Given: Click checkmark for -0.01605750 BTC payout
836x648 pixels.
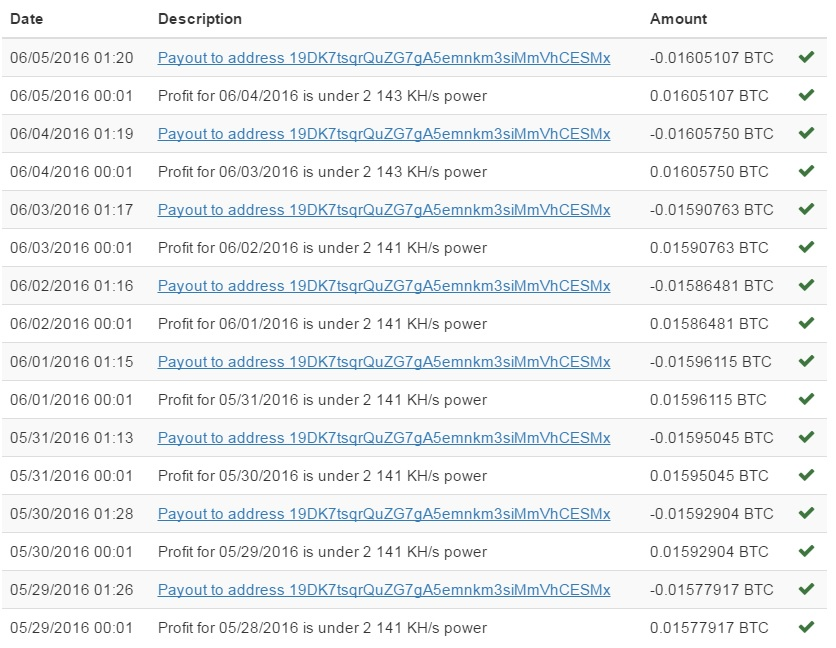Looking at the screenshot, I should pyautogui.click(x=806, y=133).
